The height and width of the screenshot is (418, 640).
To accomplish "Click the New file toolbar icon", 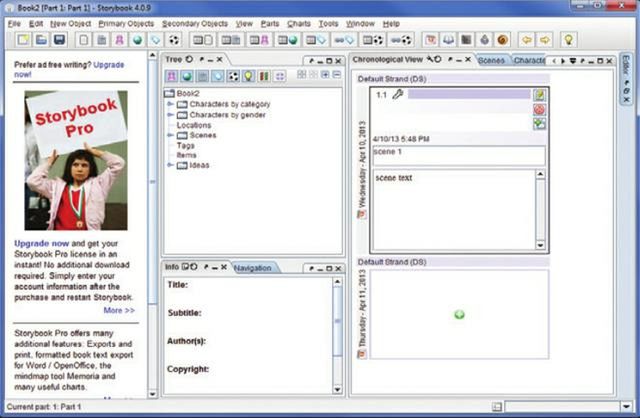I will [x=23, y=40].
